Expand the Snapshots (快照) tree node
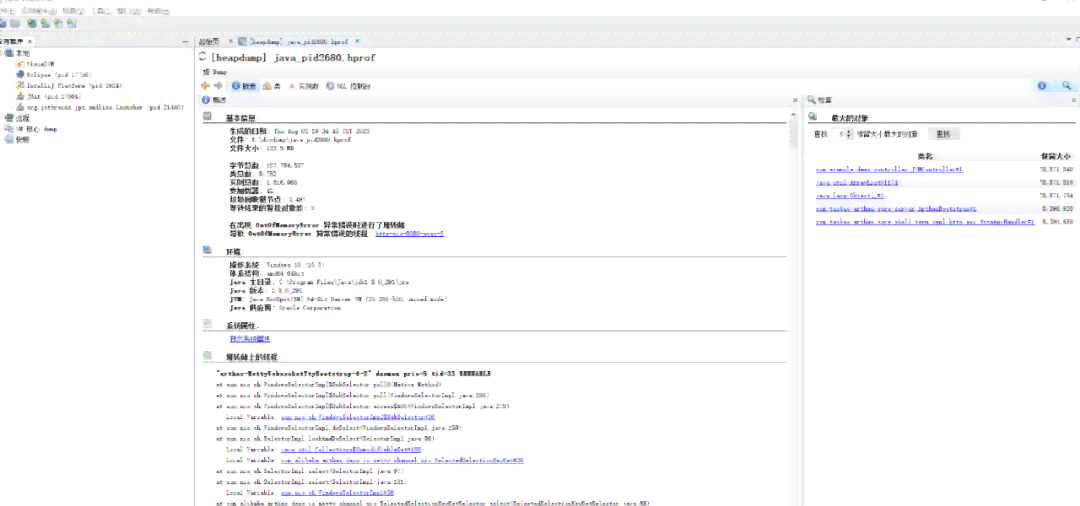The image size is (1080, 506). 3,139
